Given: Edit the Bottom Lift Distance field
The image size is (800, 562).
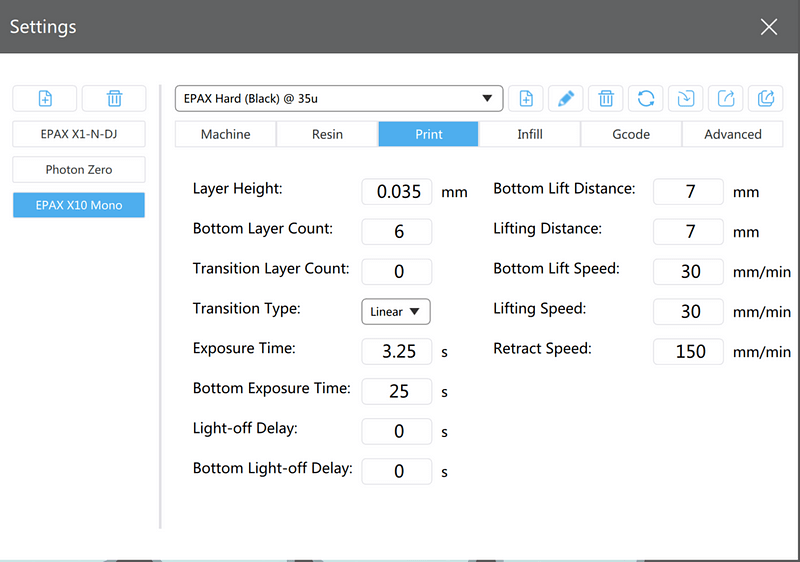Looking at the screenshot, I should (688, 192).
